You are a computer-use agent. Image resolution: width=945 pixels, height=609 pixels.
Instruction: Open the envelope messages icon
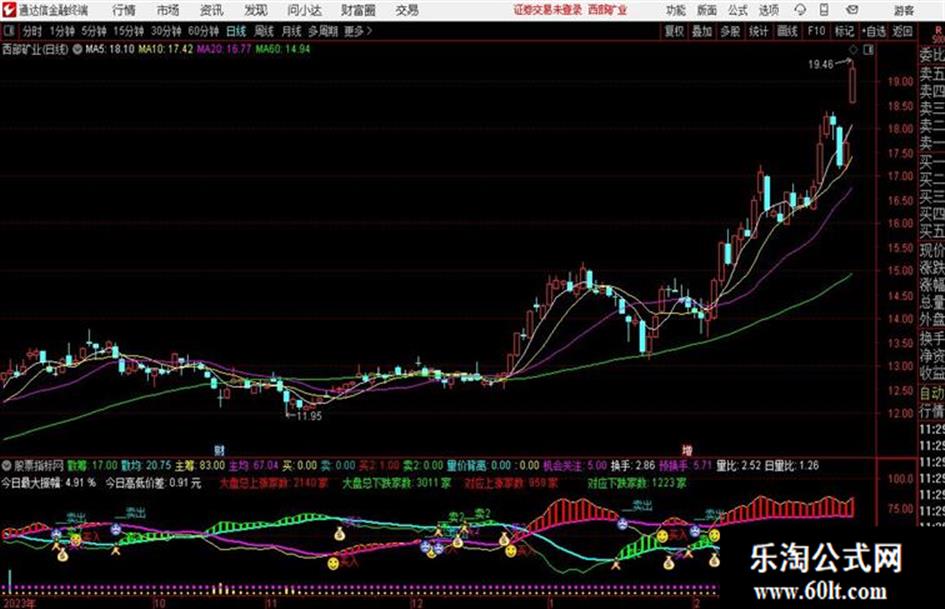[x=852, y=10]
